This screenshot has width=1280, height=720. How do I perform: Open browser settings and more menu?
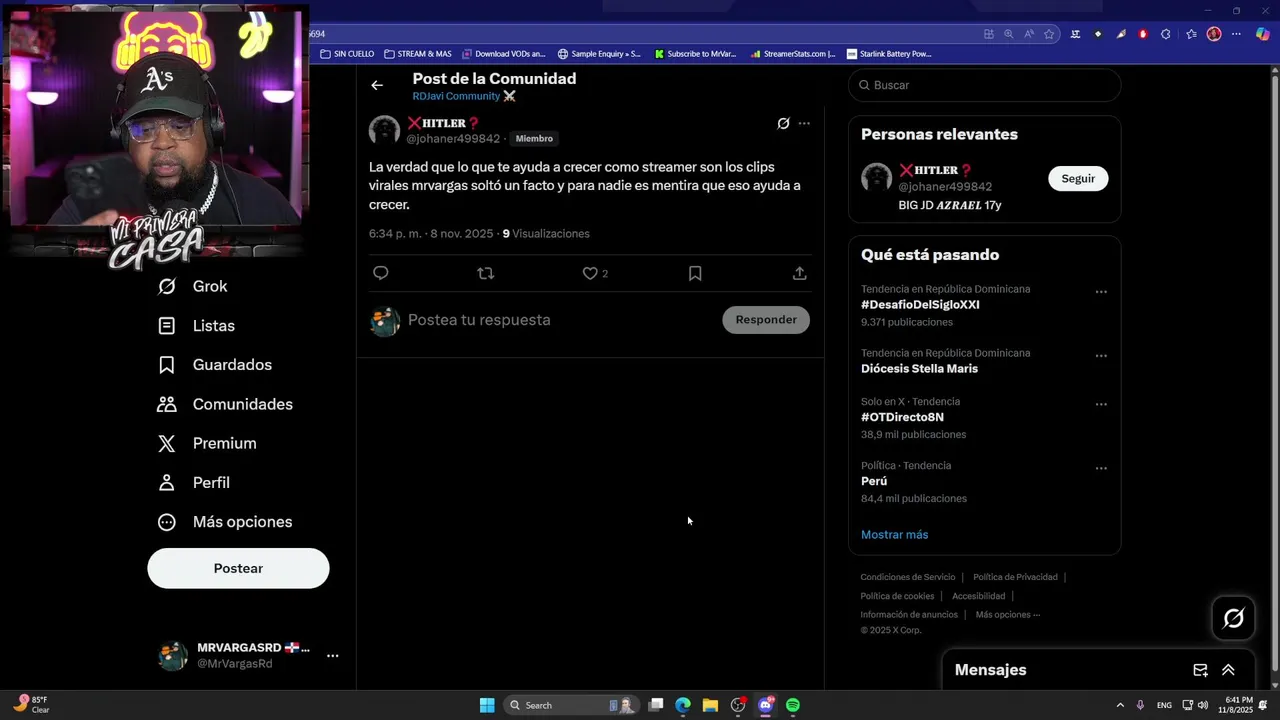click(x=1237, y=34)
